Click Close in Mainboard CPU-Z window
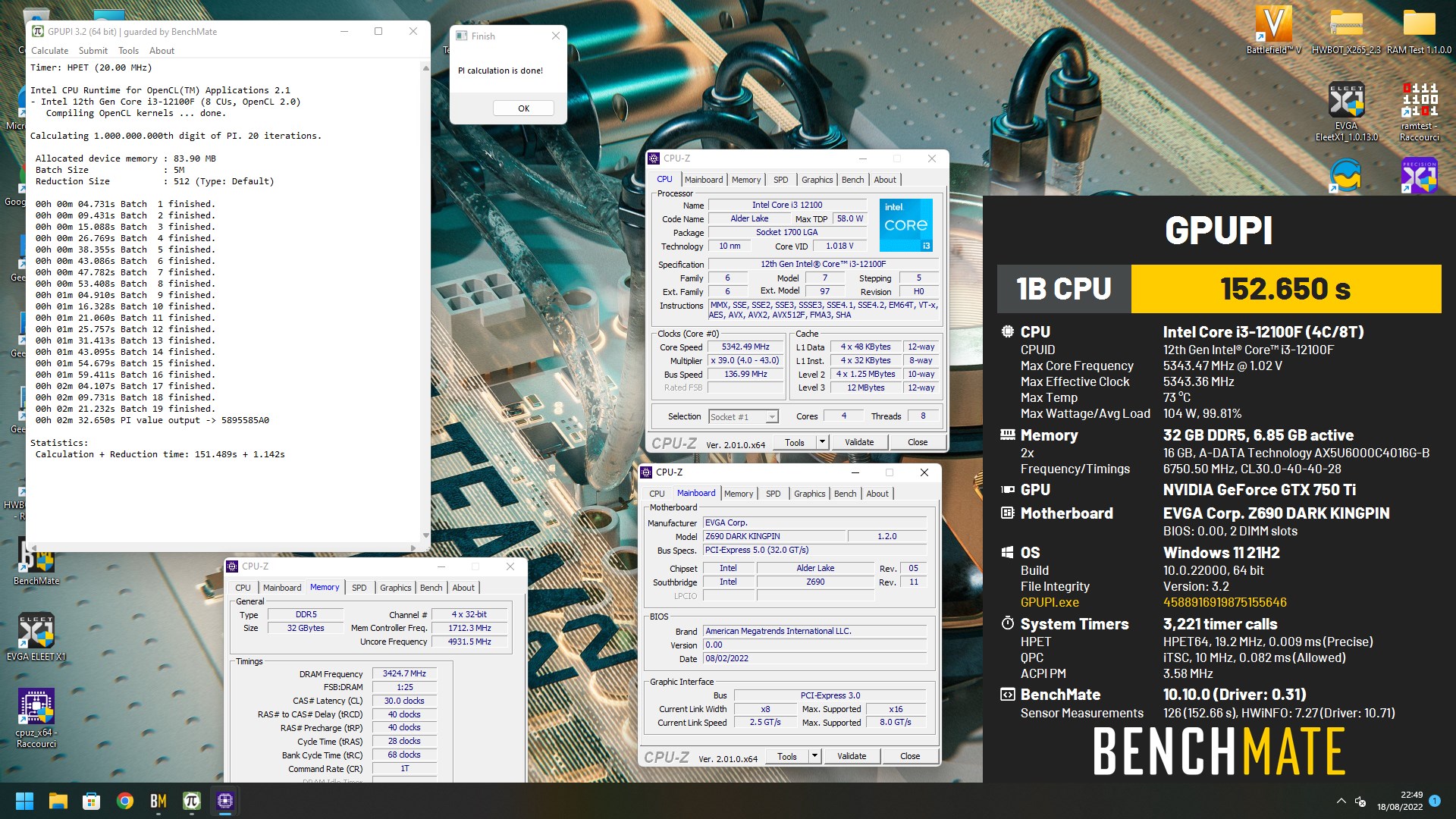 click(x=909, y=756)
